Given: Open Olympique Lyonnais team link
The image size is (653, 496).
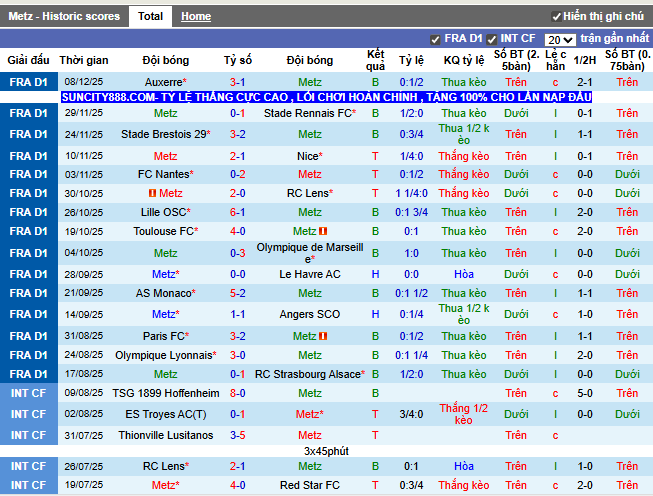Looking at the screenshot, I should pyautogui.click(x=166, y=355).
